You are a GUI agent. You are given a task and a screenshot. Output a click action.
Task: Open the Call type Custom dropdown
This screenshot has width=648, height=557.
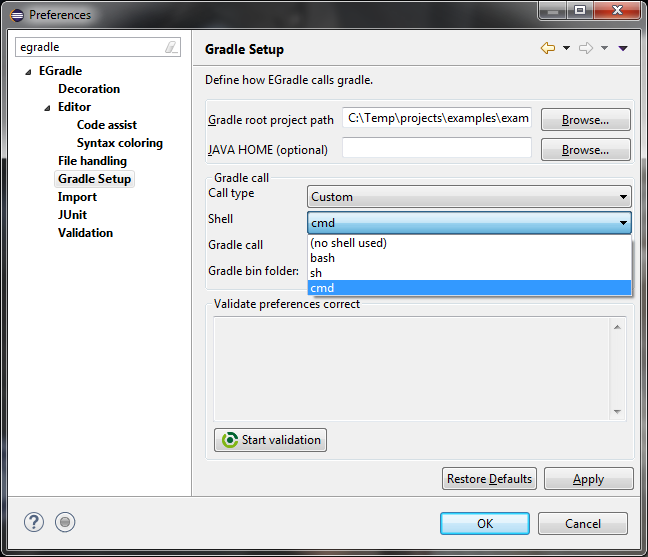tap(469, 197)
